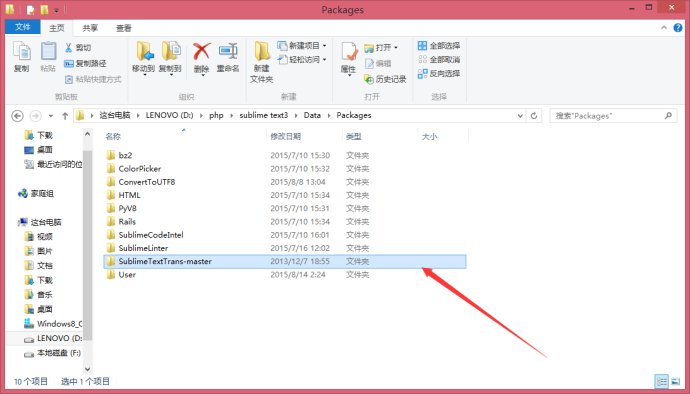The height and width of the screenshot is (394, 690).
Task: Click the php breadcrumb segment
Action: coord(216,115)
